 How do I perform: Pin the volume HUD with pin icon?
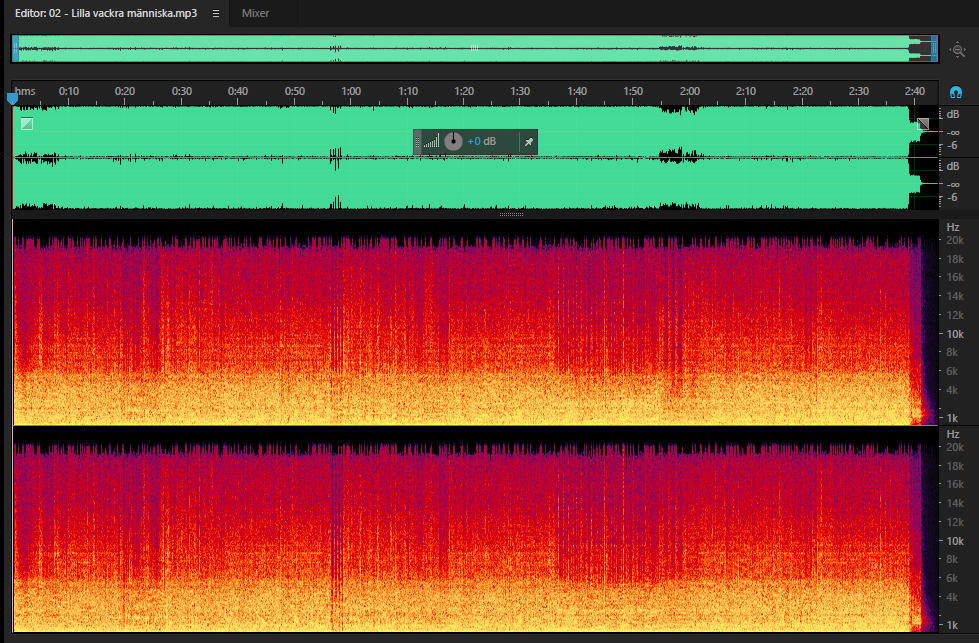point(528,142)
